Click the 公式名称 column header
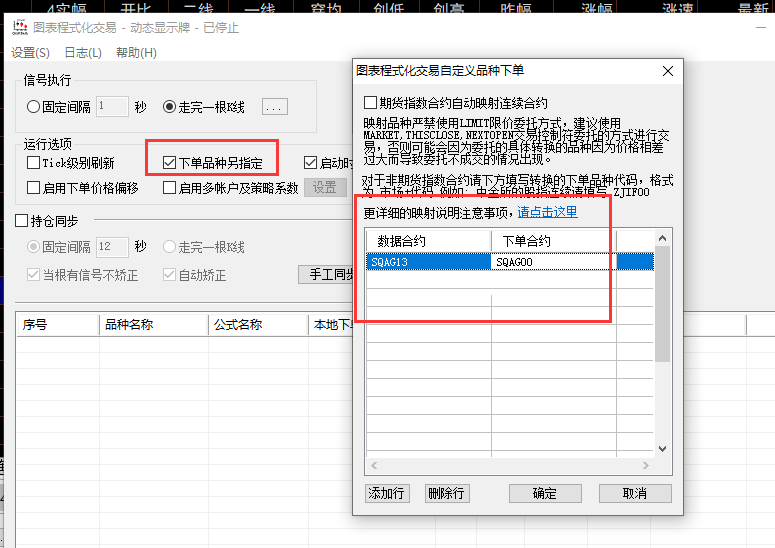 pos(258,325)
